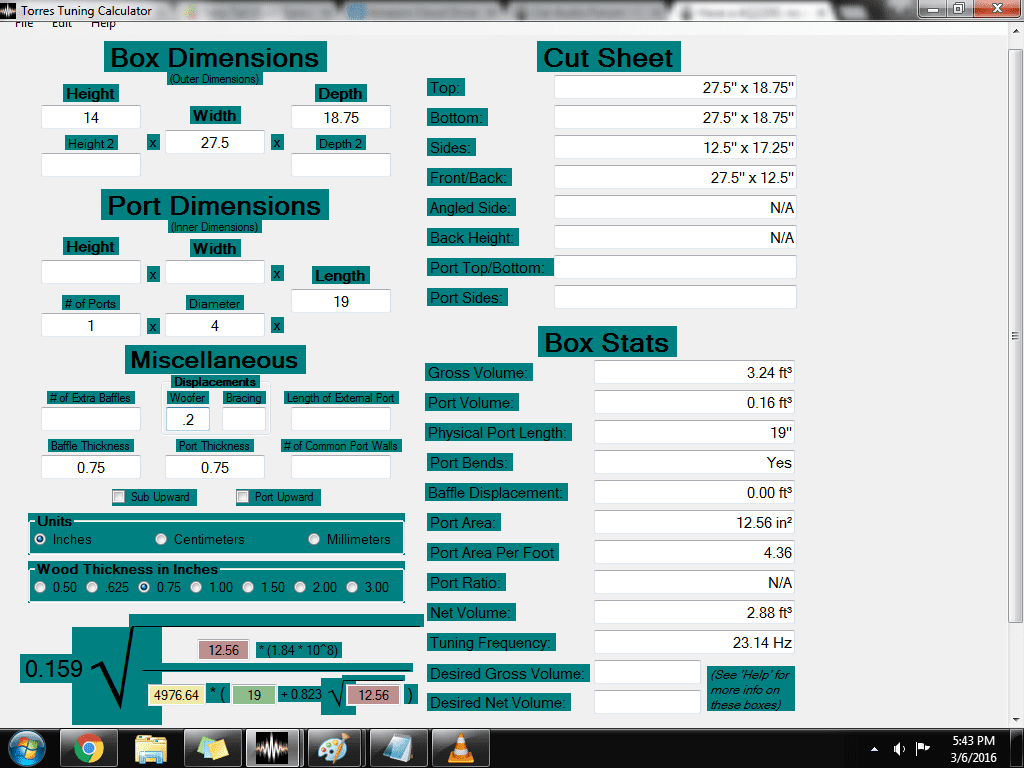Select the Torres Tuning Calculator taskbar icon

pos(272,748)
